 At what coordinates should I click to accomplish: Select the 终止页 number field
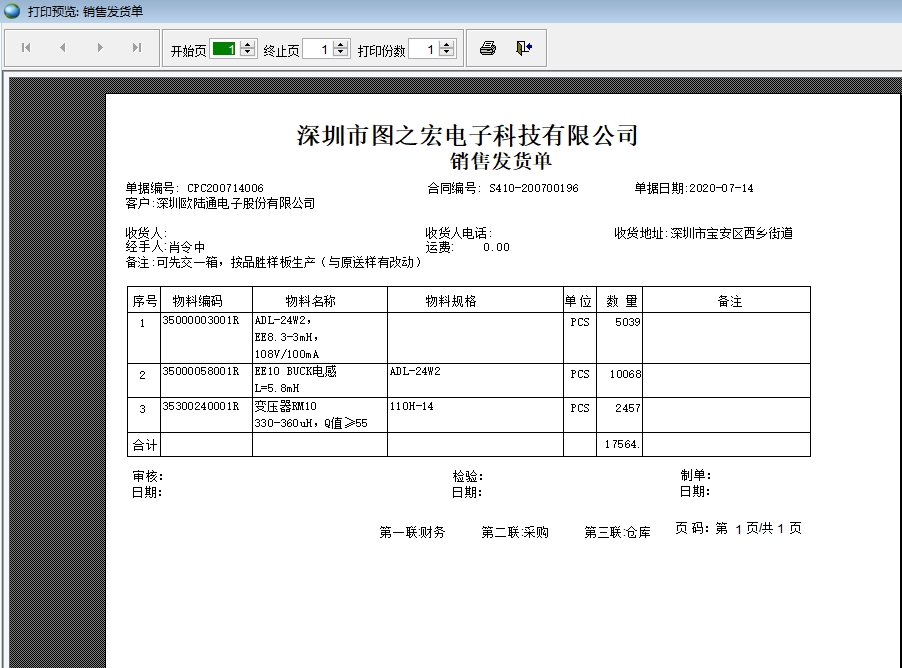pos(318,46)
